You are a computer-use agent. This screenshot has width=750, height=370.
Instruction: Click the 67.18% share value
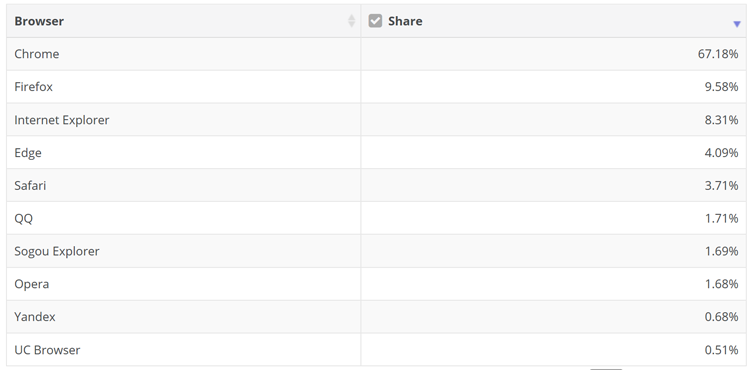click(718, 54)
